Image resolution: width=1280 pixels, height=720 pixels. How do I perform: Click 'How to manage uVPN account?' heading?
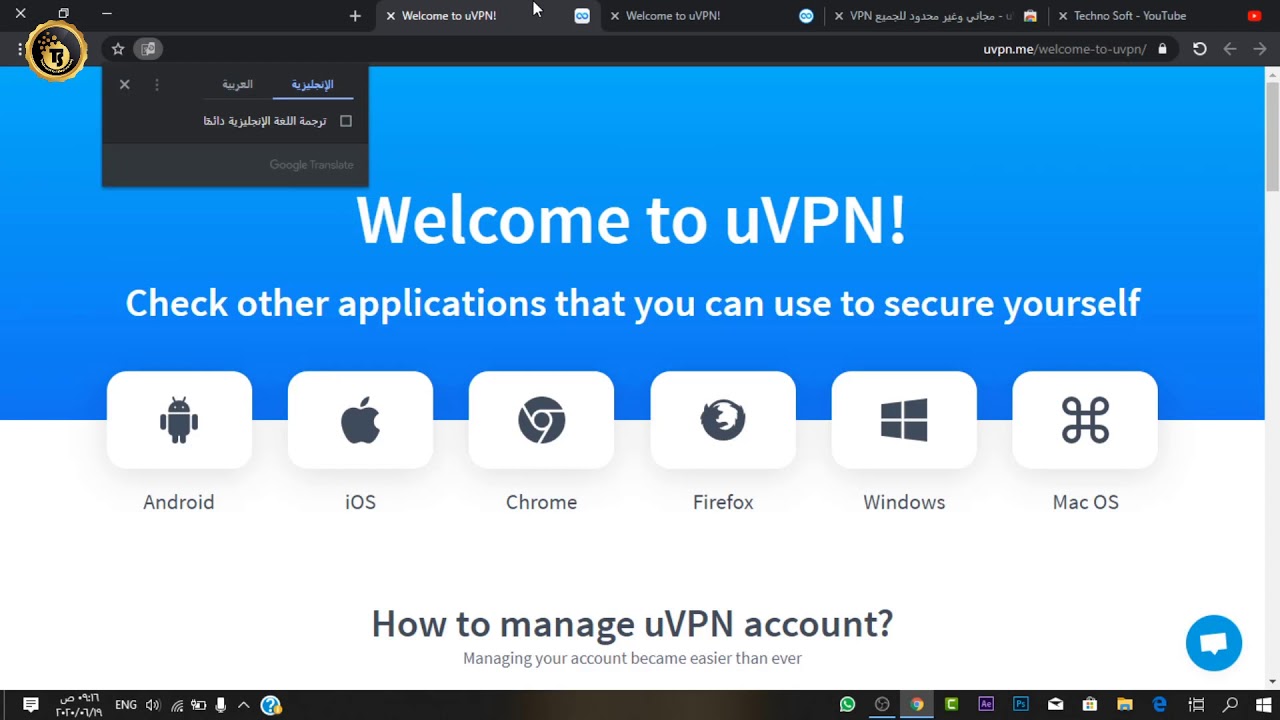click(x=632, y=623)
